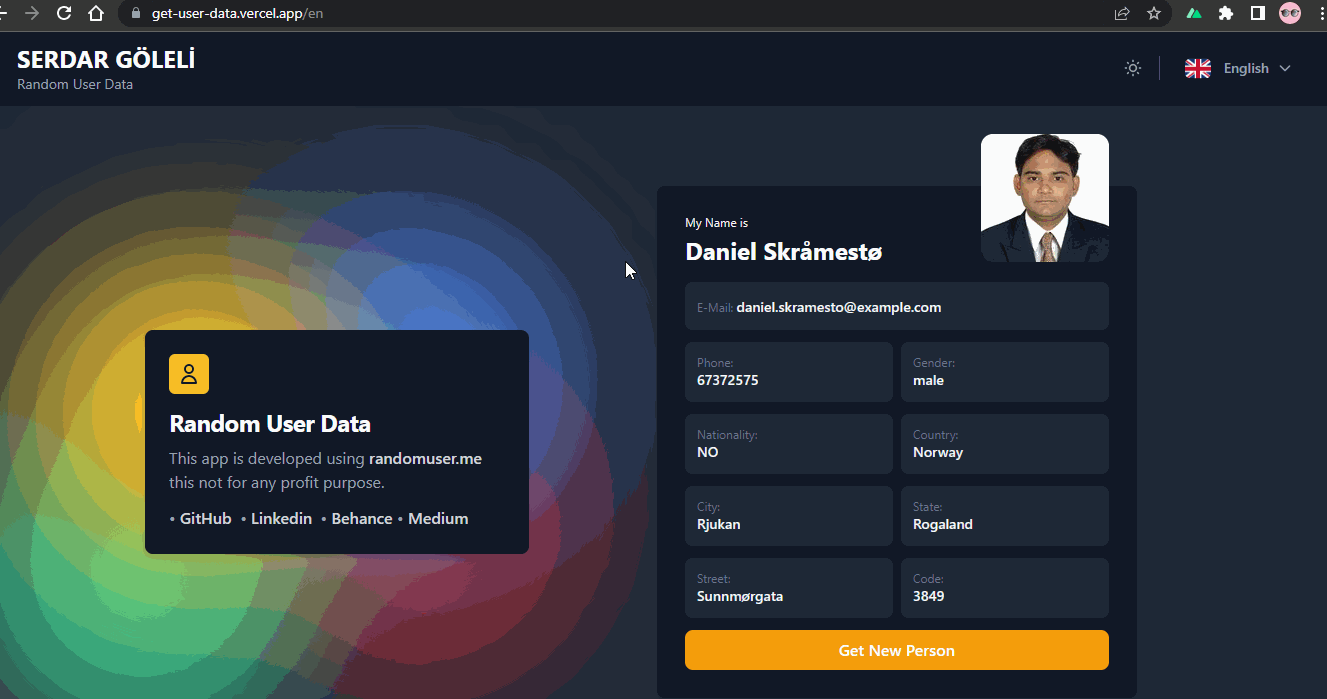
Task: Click the name Daniel Skråmestø
Action: (784, 252)
